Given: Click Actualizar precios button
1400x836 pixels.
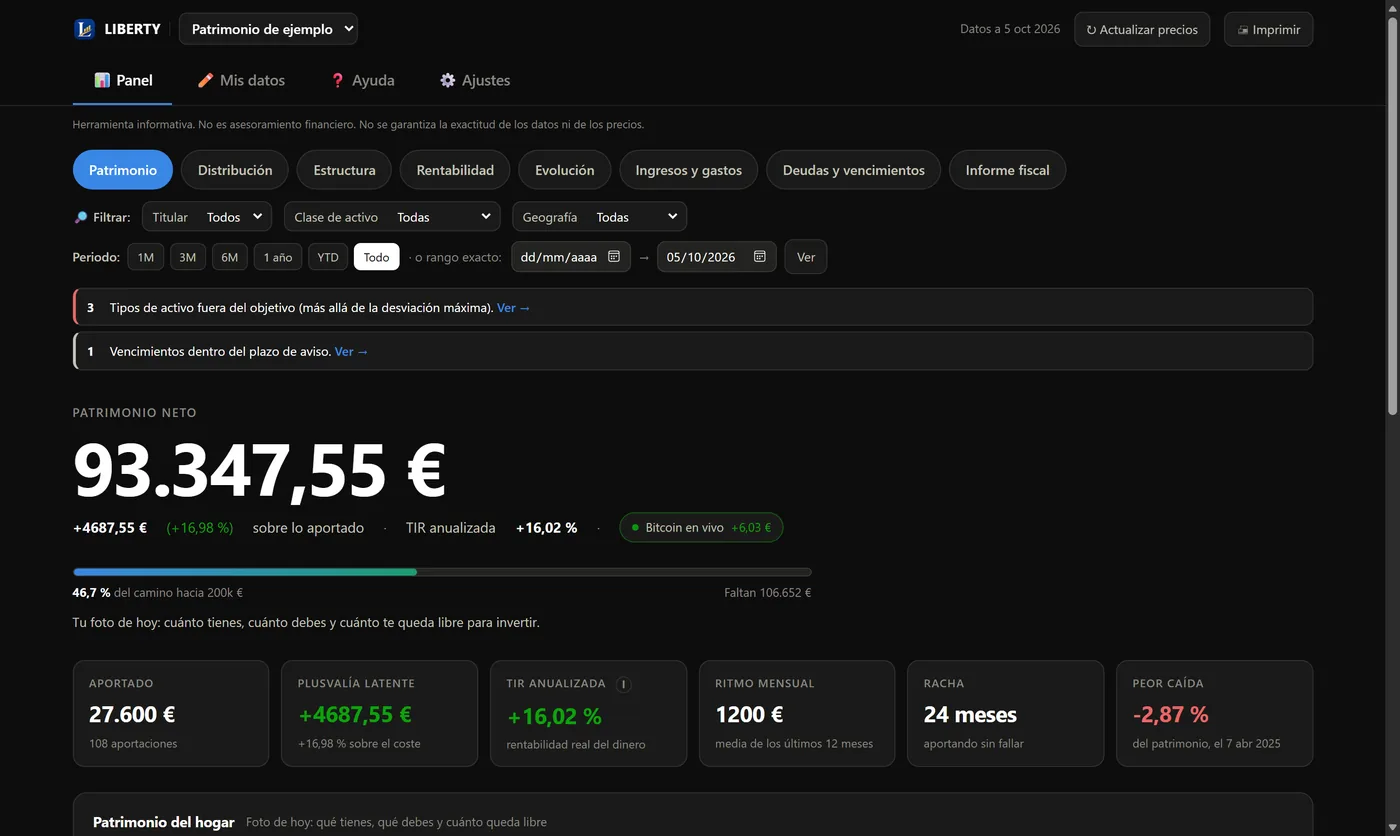Looking at the screenshot, I should pyautogui.click(x=1142, y=29).
